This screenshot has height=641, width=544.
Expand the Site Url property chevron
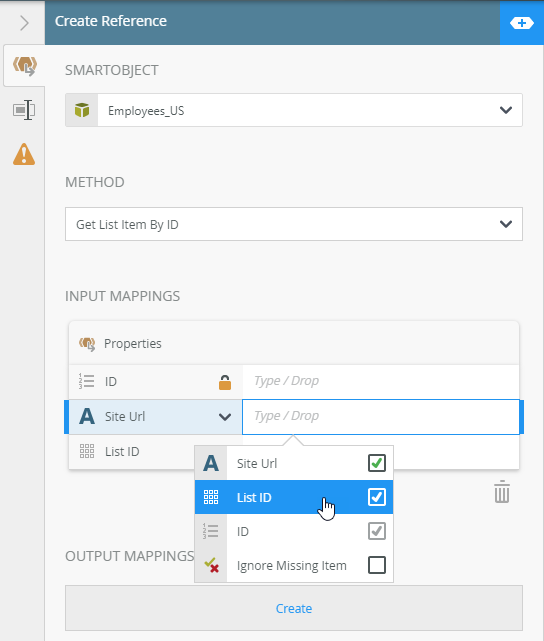225,417
